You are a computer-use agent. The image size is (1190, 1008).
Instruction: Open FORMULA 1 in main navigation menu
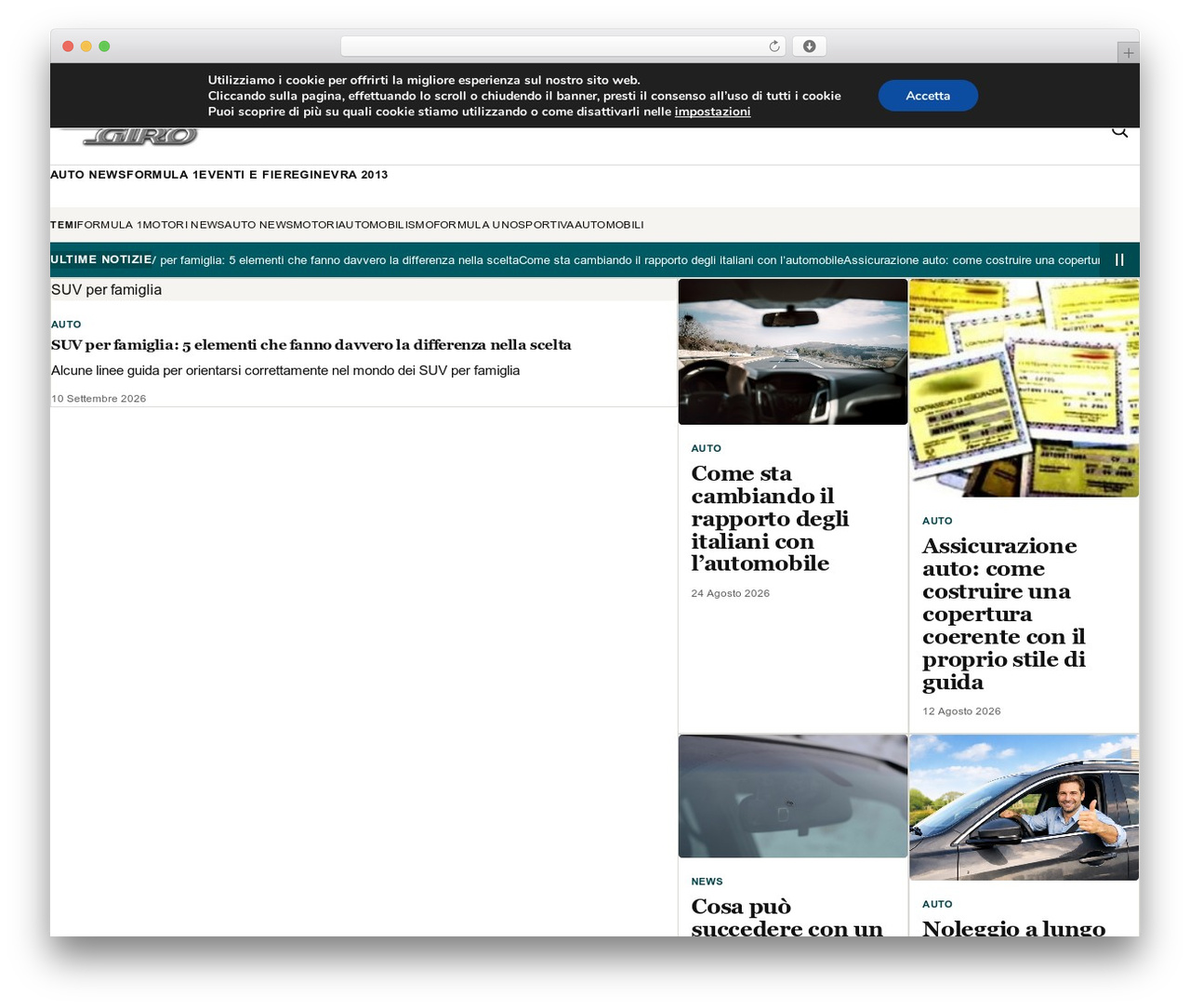[x=163, y=175]
